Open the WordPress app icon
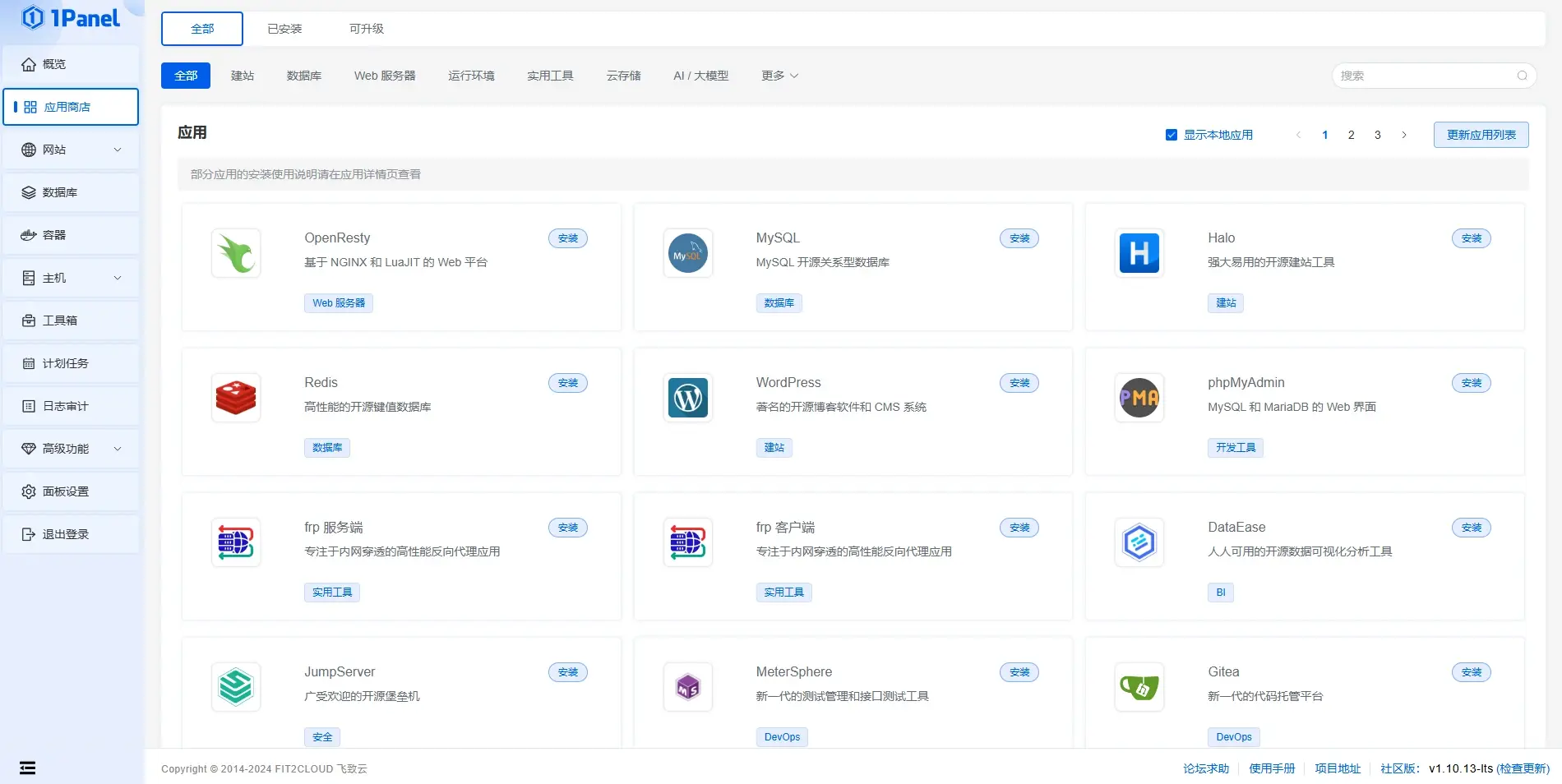1562x784 pixels. [x=688, y=398]
